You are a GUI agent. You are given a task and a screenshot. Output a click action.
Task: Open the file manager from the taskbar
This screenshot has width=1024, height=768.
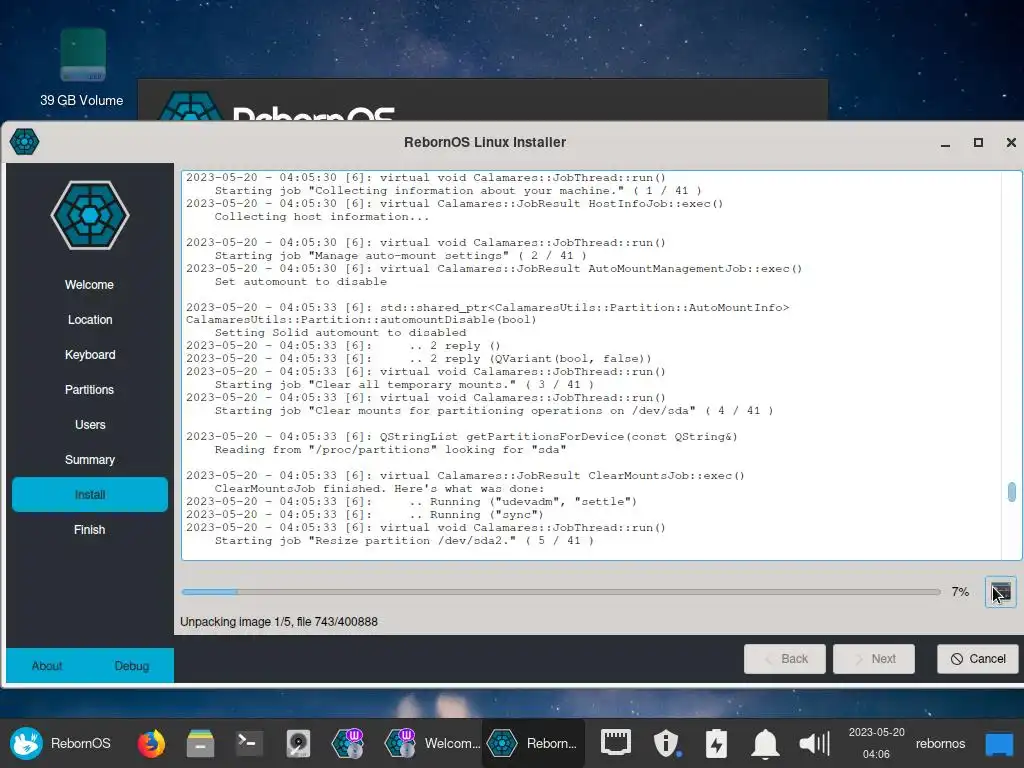click(x=200, y=743)
